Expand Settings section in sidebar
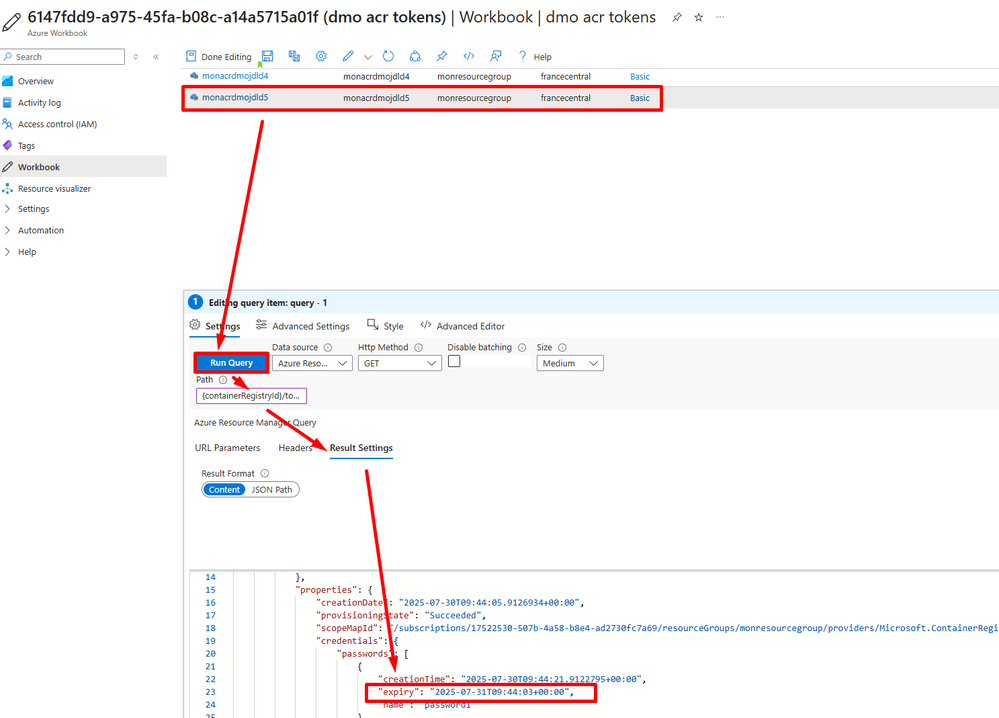 (33, 209)
